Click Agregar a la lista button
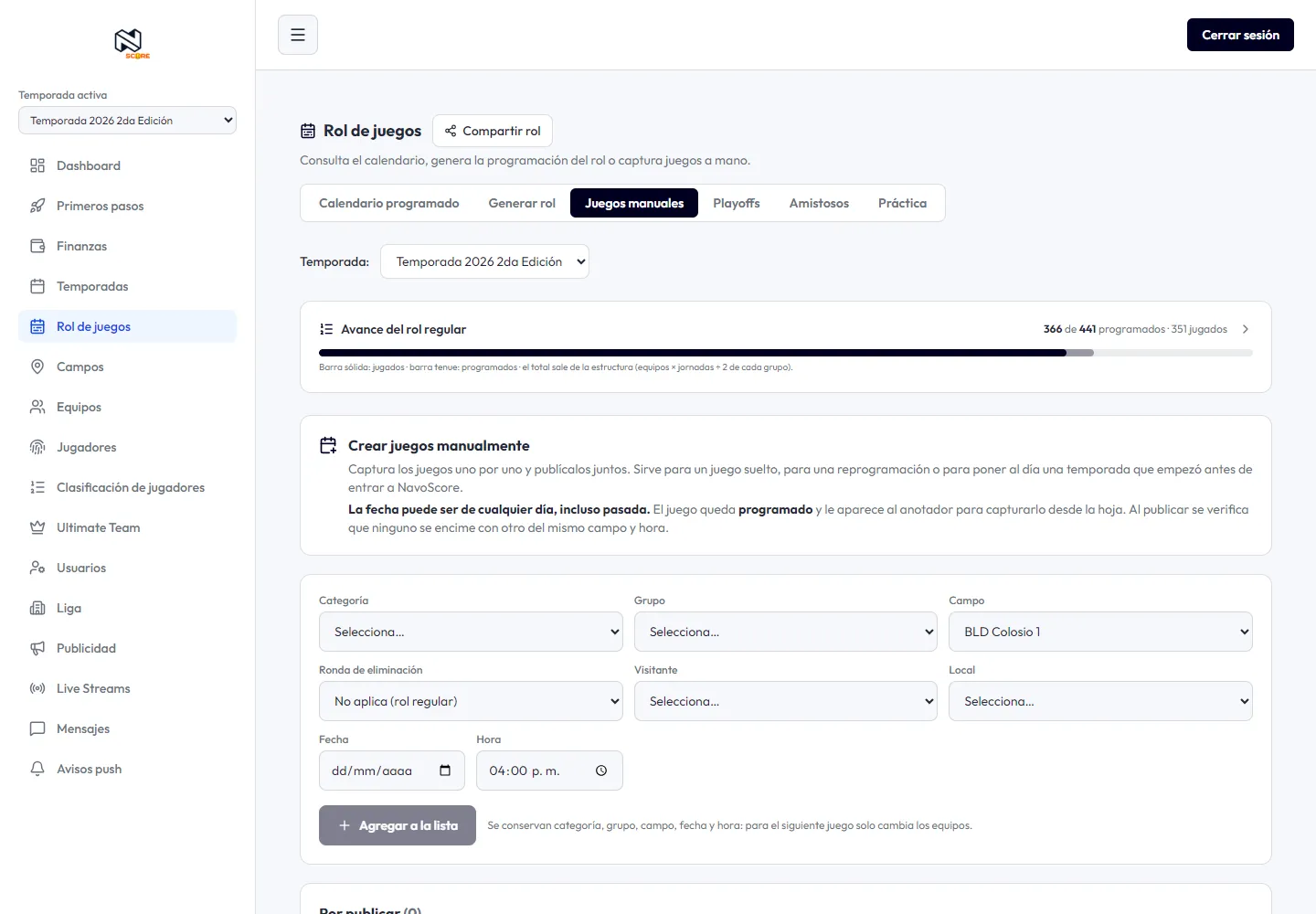This screenshot has width=1316, height=914. [398, 825]
